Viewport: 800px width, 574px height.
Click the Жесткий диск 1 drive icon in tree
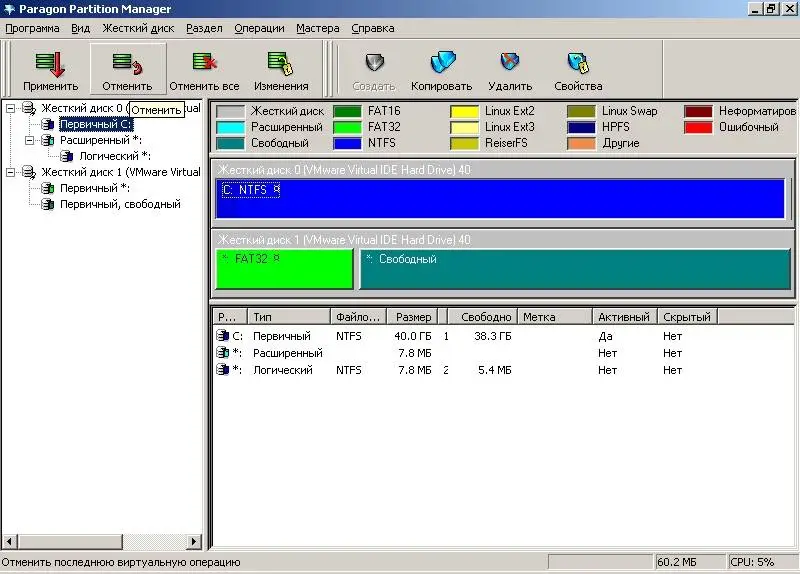point(29,172)
